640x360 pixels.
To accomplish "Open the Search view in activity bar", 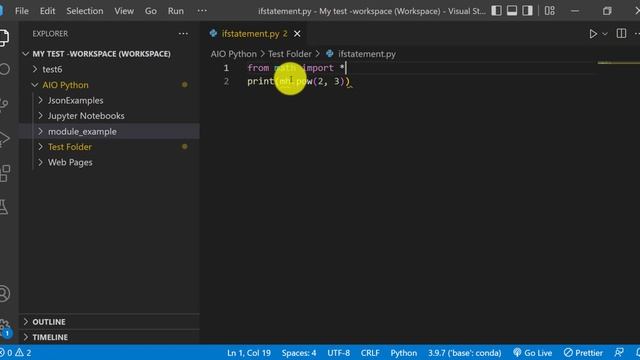I will point(4,69).
